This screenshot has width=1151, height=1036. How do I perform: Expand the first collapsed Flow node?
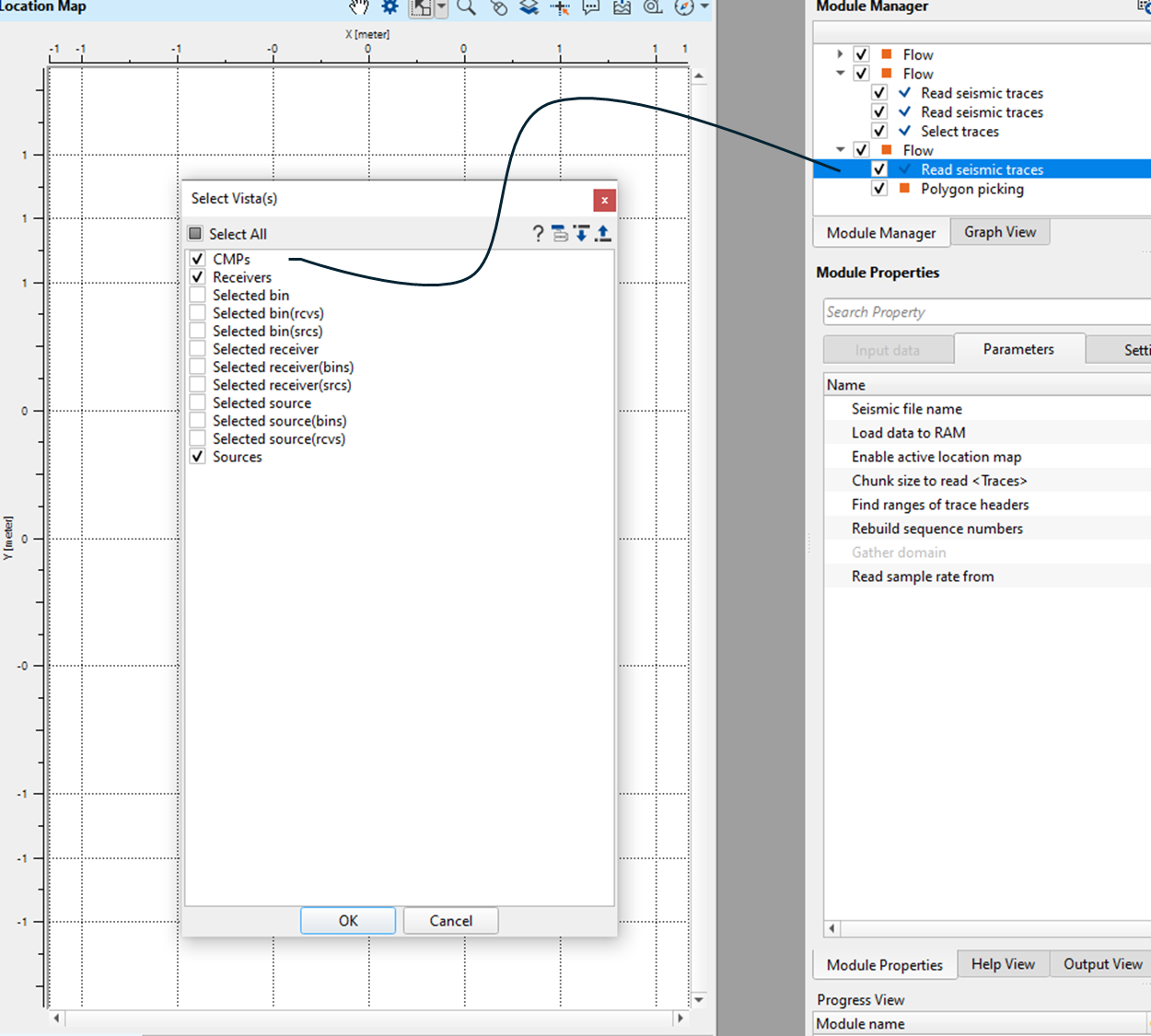(x=840, y=54)
